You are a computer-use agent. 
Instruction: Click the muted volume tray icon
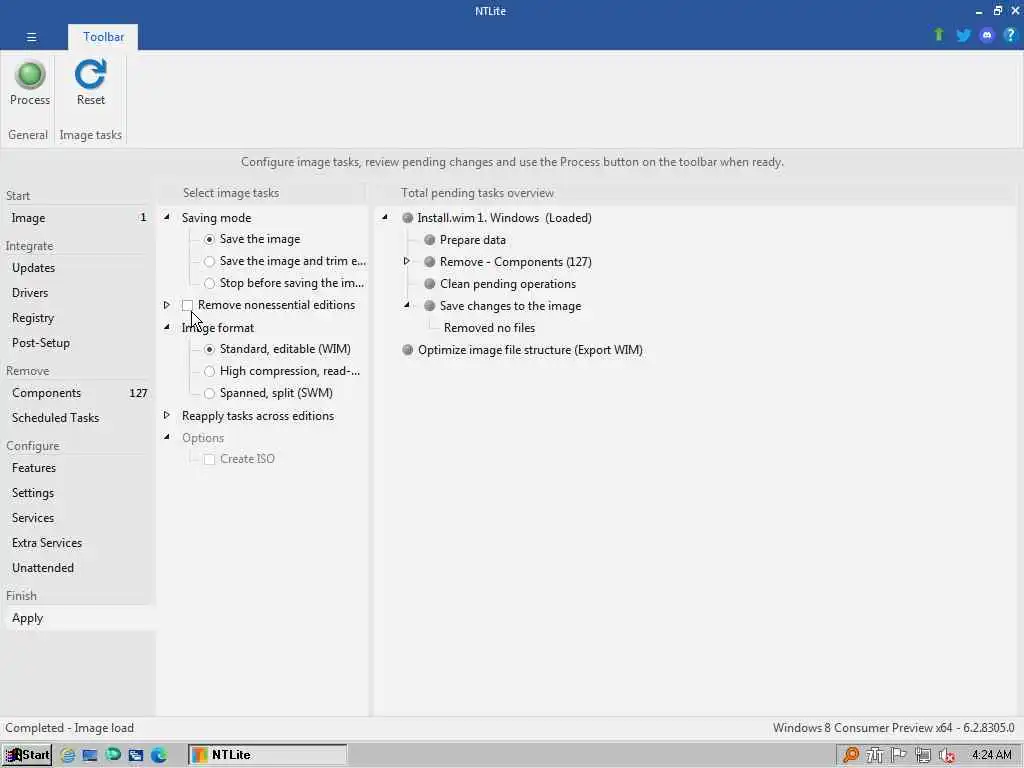(x=947, y=756)
